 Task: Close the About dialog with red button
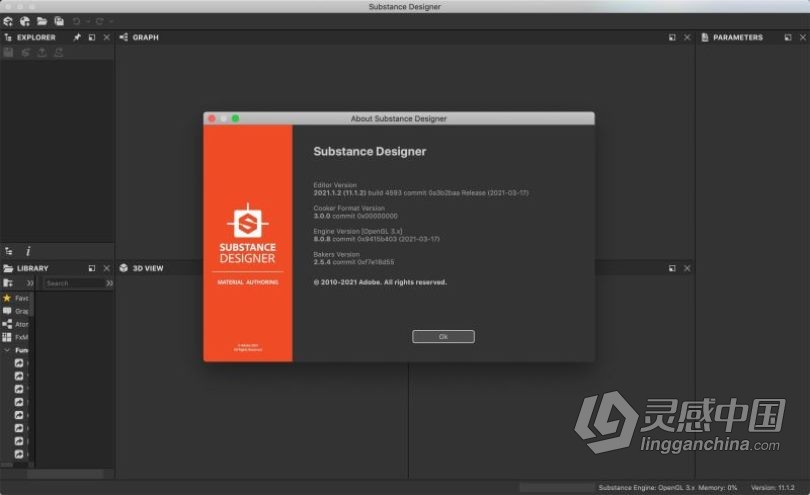tap(212, 118)
